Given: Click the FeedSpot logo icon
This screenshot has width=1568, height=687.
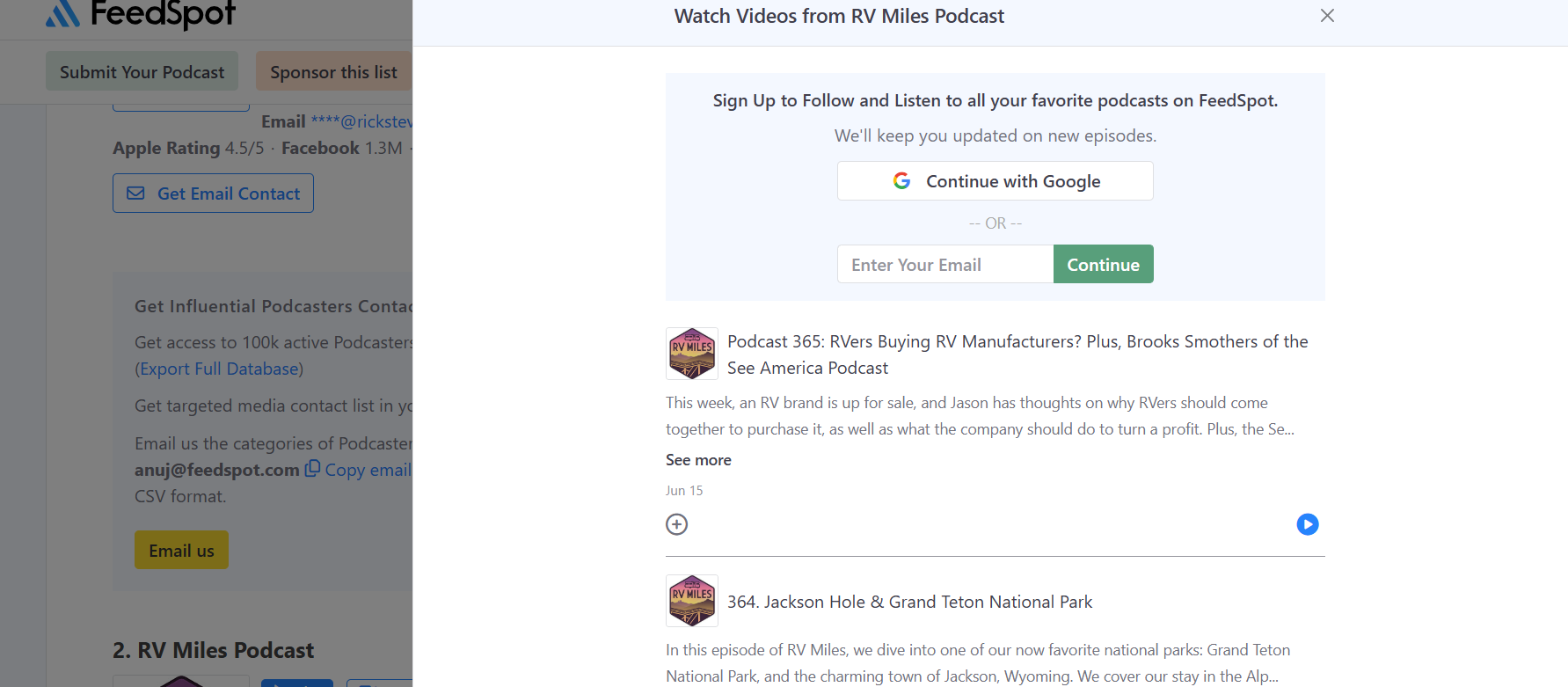Looking at the screenshot, I should pos(62,13).
